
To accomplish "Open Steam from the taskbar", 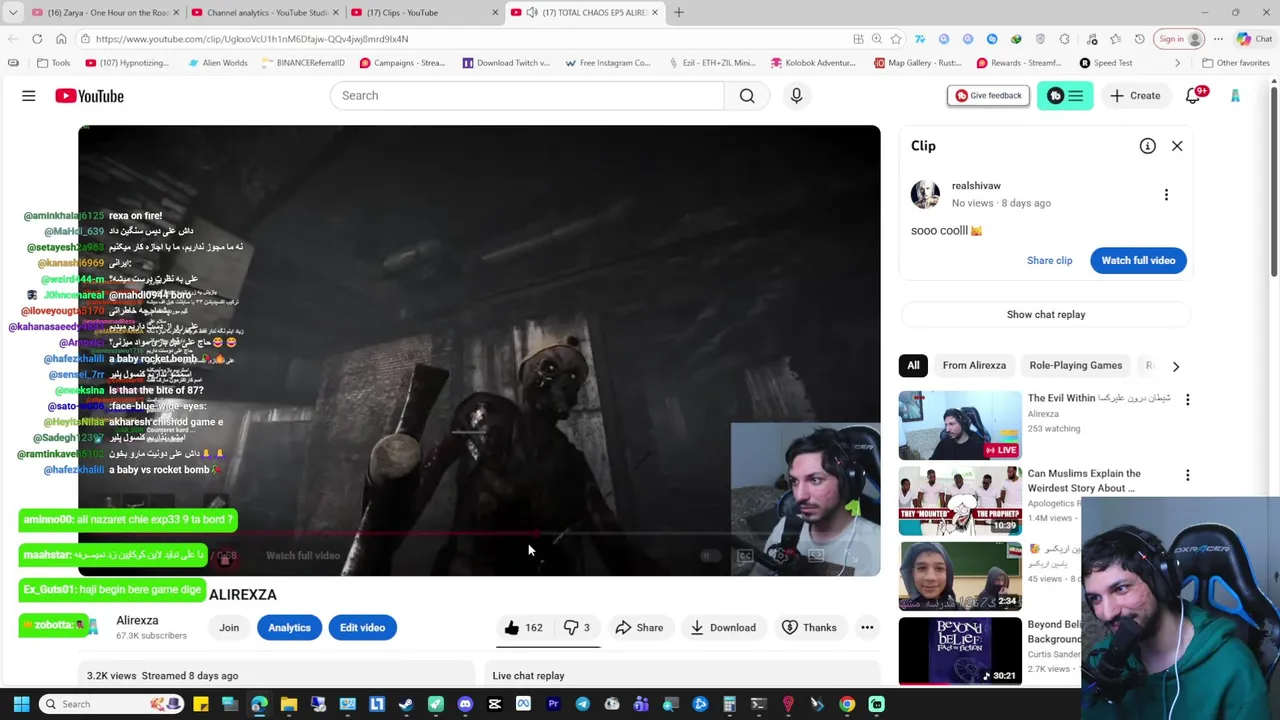I will pyautogui.click(x=406, y=704).
